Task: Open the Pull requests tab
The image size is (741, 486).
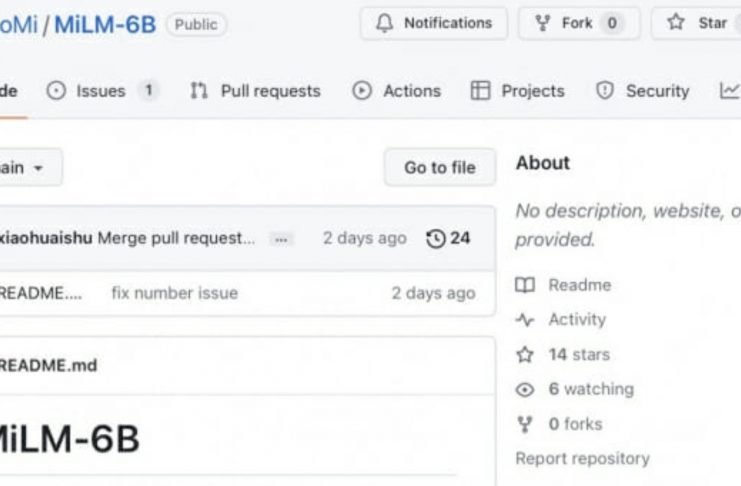Action: point(255,90)
